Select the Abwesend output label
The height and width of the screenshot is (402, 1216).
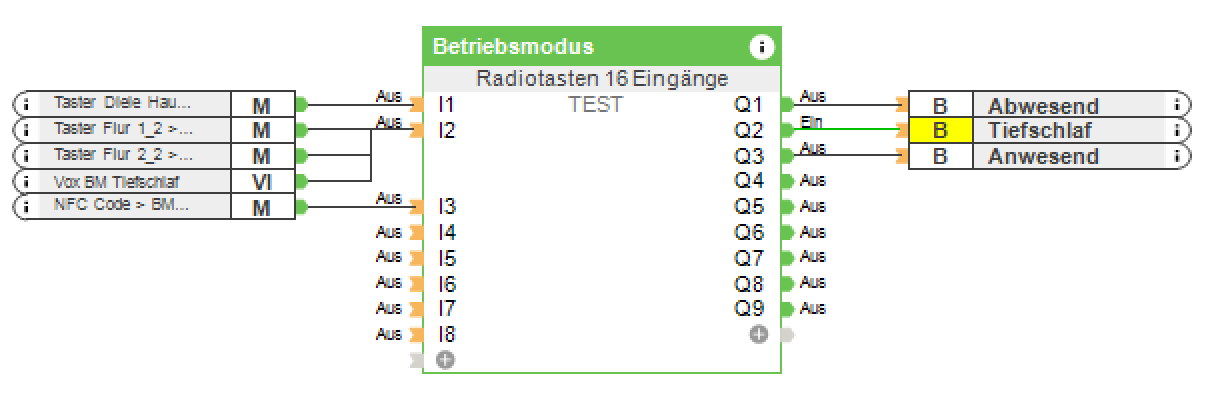[x=1043, y=105]
